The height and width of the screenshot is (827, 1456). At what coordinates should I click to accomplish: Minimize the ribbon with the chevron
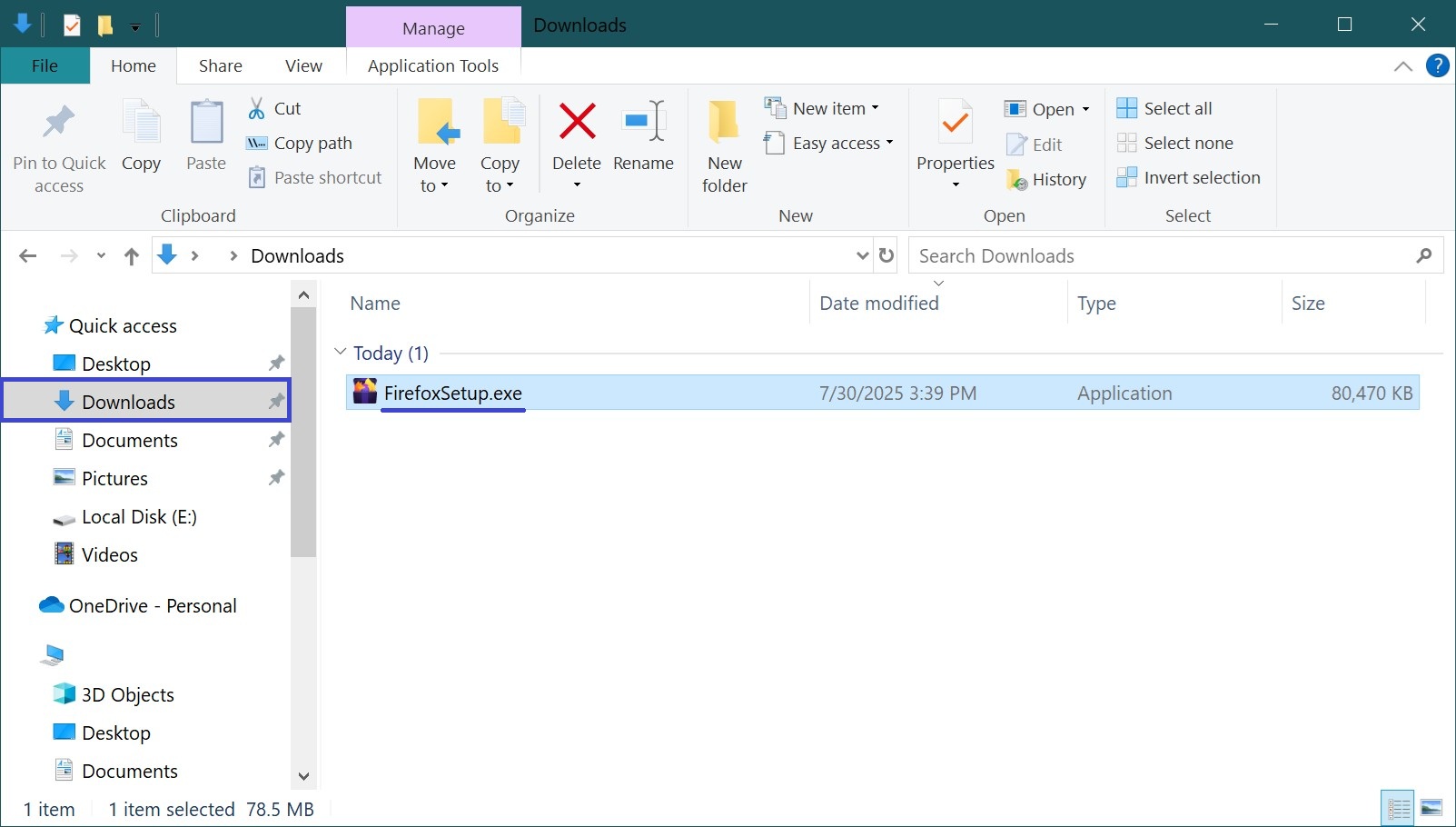[x=1403, y=65]
